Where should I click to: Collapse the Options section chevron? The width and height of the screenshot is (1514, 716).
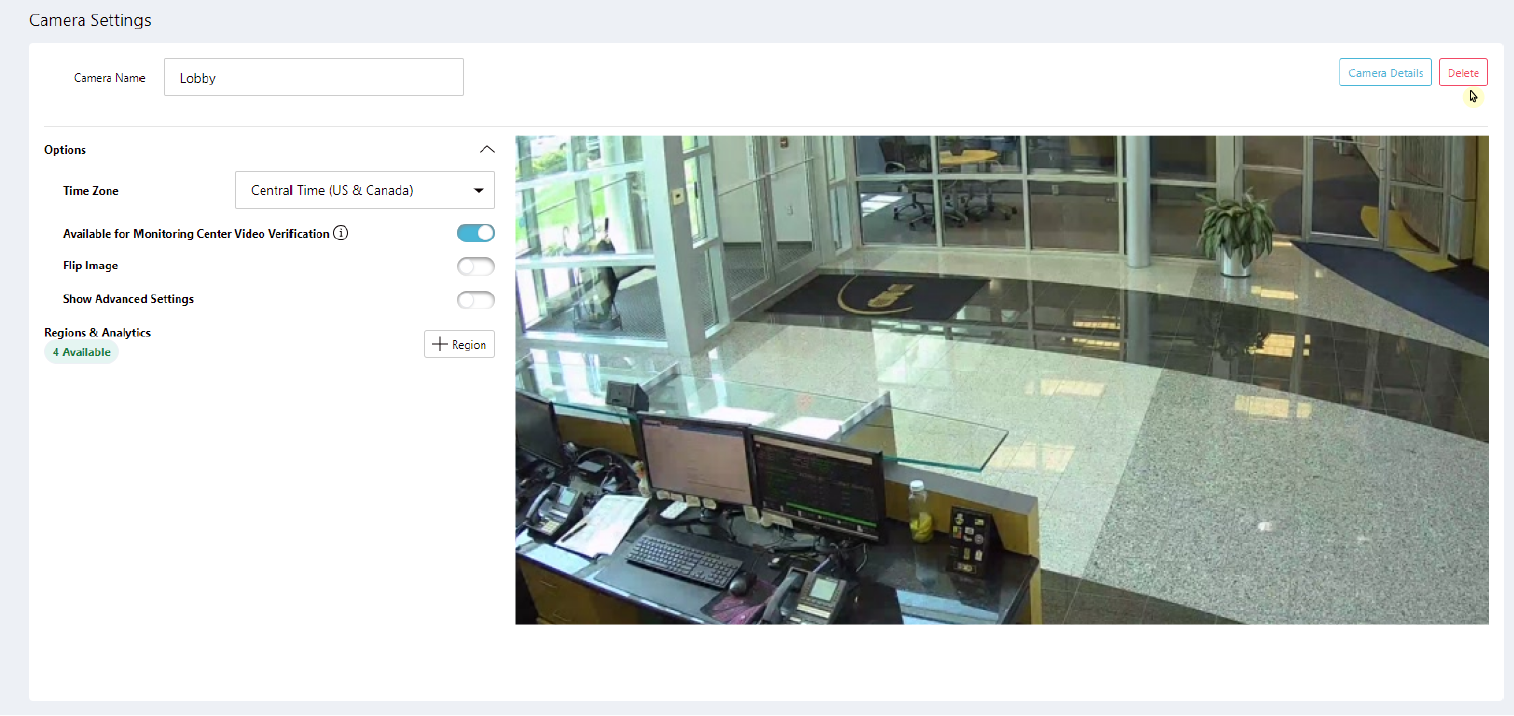pyautogui.click(x=487, y=150)
